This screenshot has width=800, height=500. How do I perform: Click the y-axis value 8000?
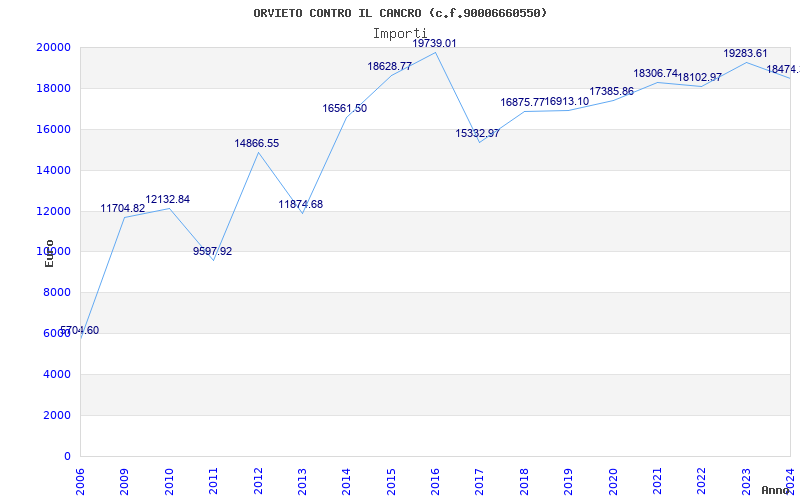[x=57, y=292]
